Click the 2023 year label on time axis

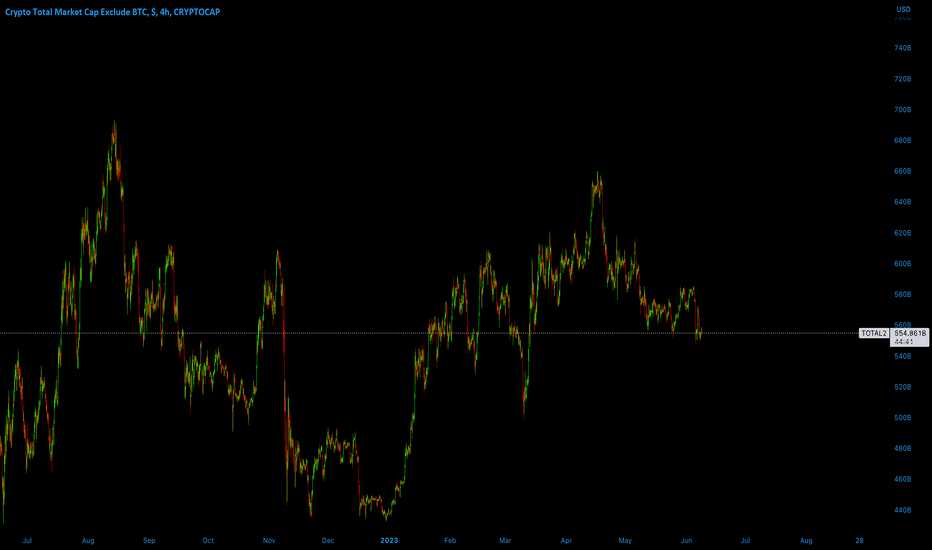tap(389, 540)
